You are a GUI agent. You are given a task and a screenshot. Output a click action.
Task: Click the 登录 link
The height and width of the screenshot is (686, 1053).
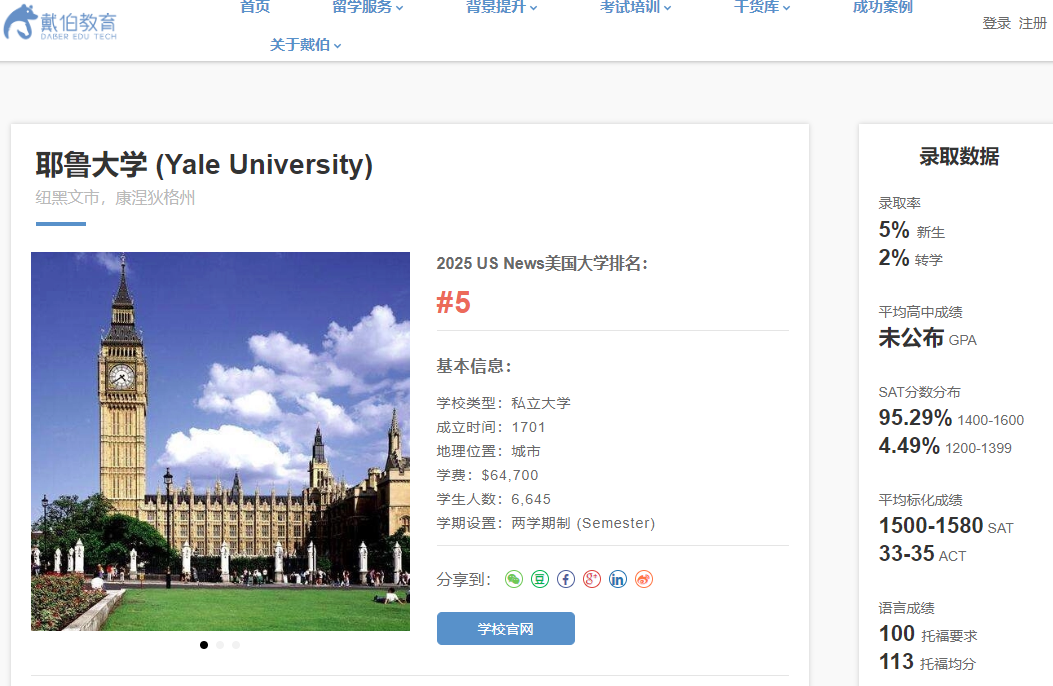[996, 23]
